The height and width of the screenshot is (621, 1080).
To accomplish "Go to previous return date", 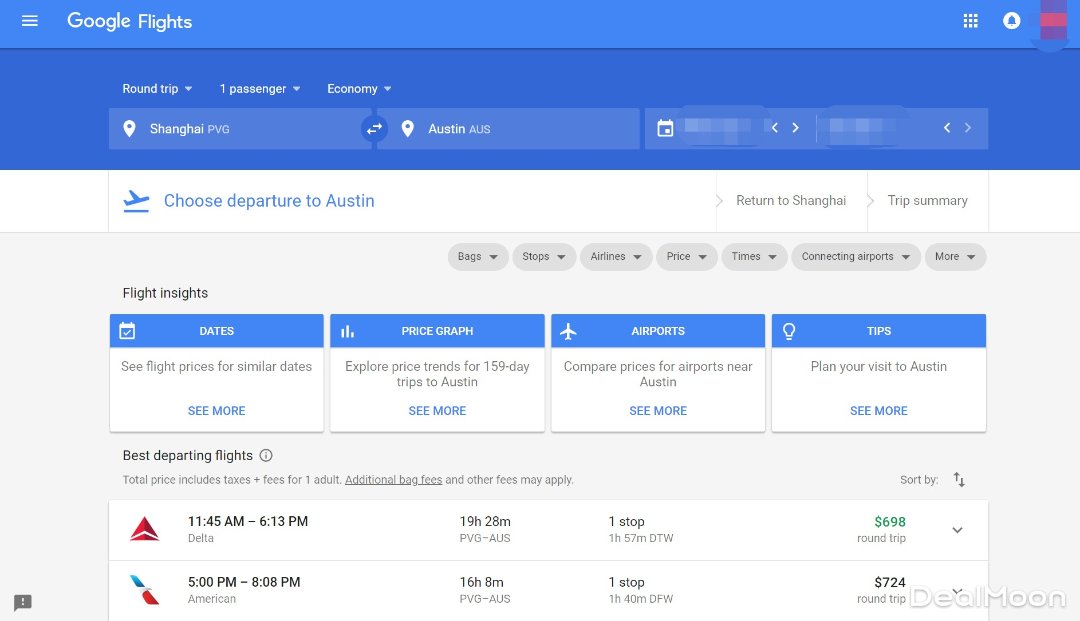I will tap(946, 128).
